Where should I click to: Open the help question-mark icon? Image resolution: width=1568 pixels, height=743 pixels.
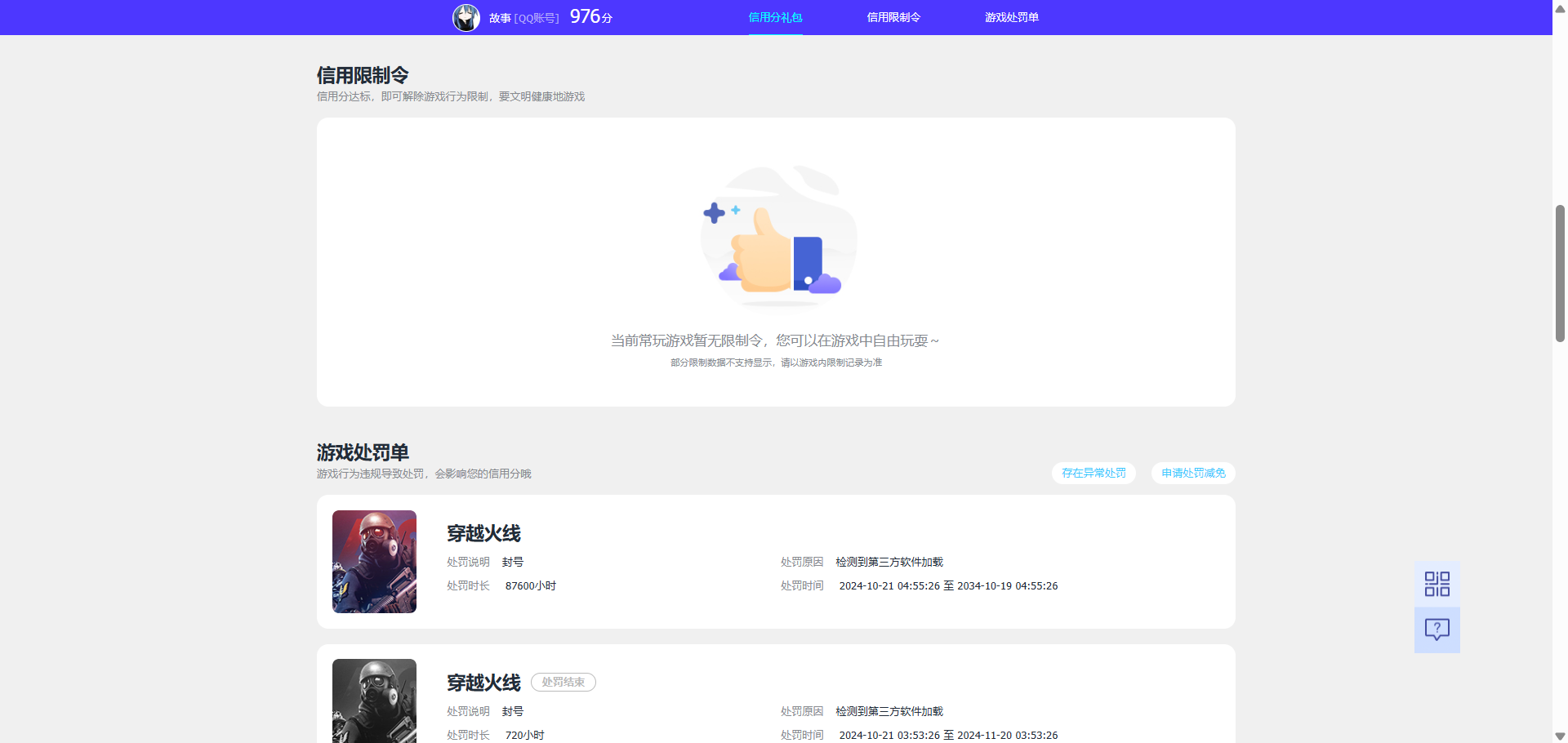1437,630
